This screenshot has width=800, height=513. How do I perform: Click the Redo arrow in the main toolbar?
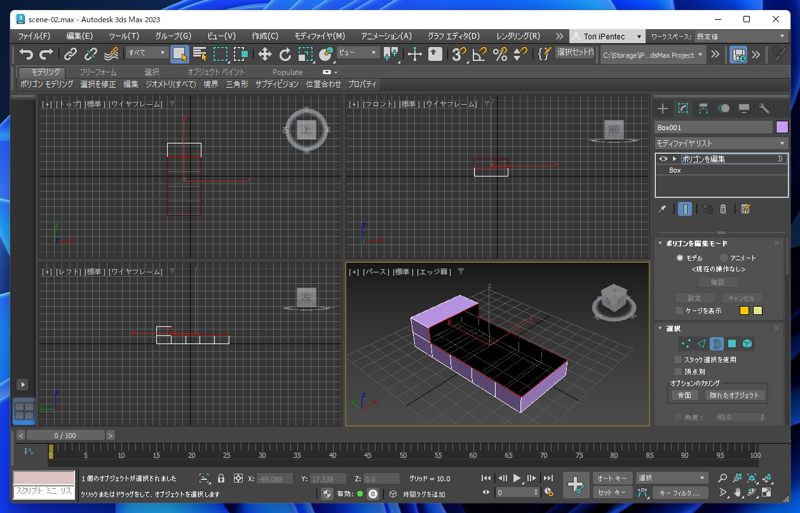(46, 54)
